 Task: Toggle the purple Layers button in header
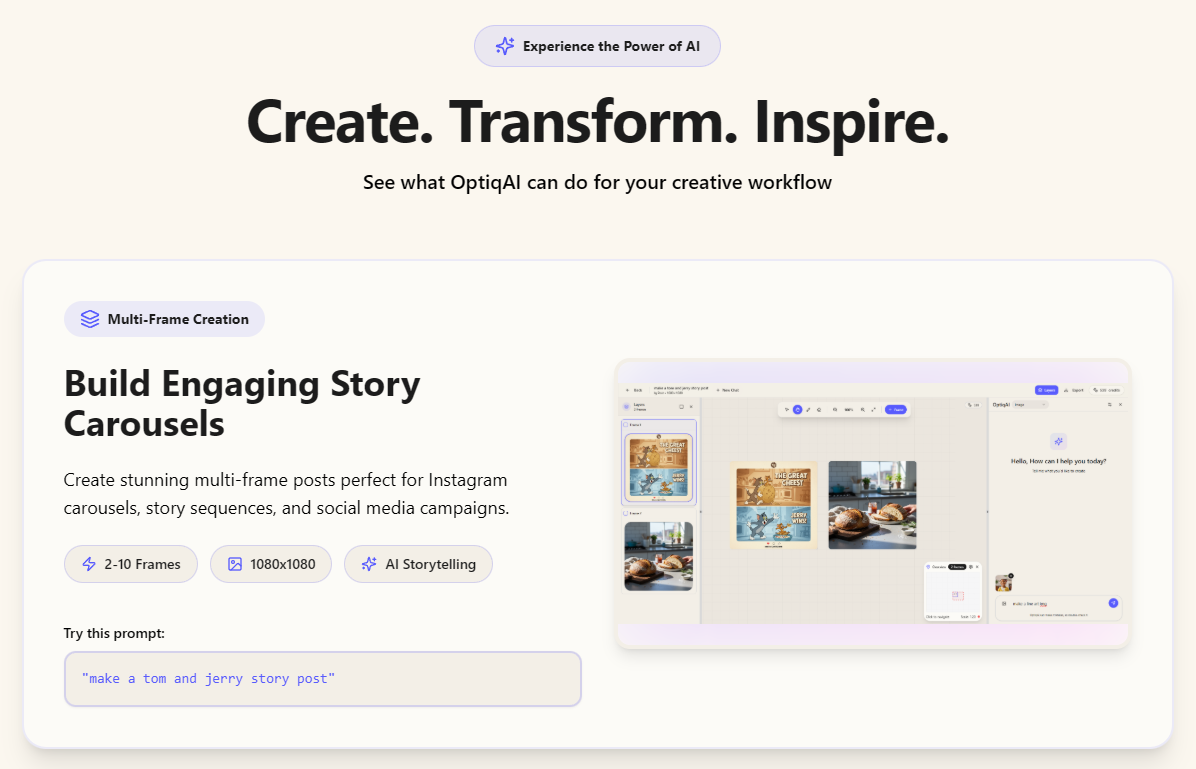click(x=1046, y=390)
